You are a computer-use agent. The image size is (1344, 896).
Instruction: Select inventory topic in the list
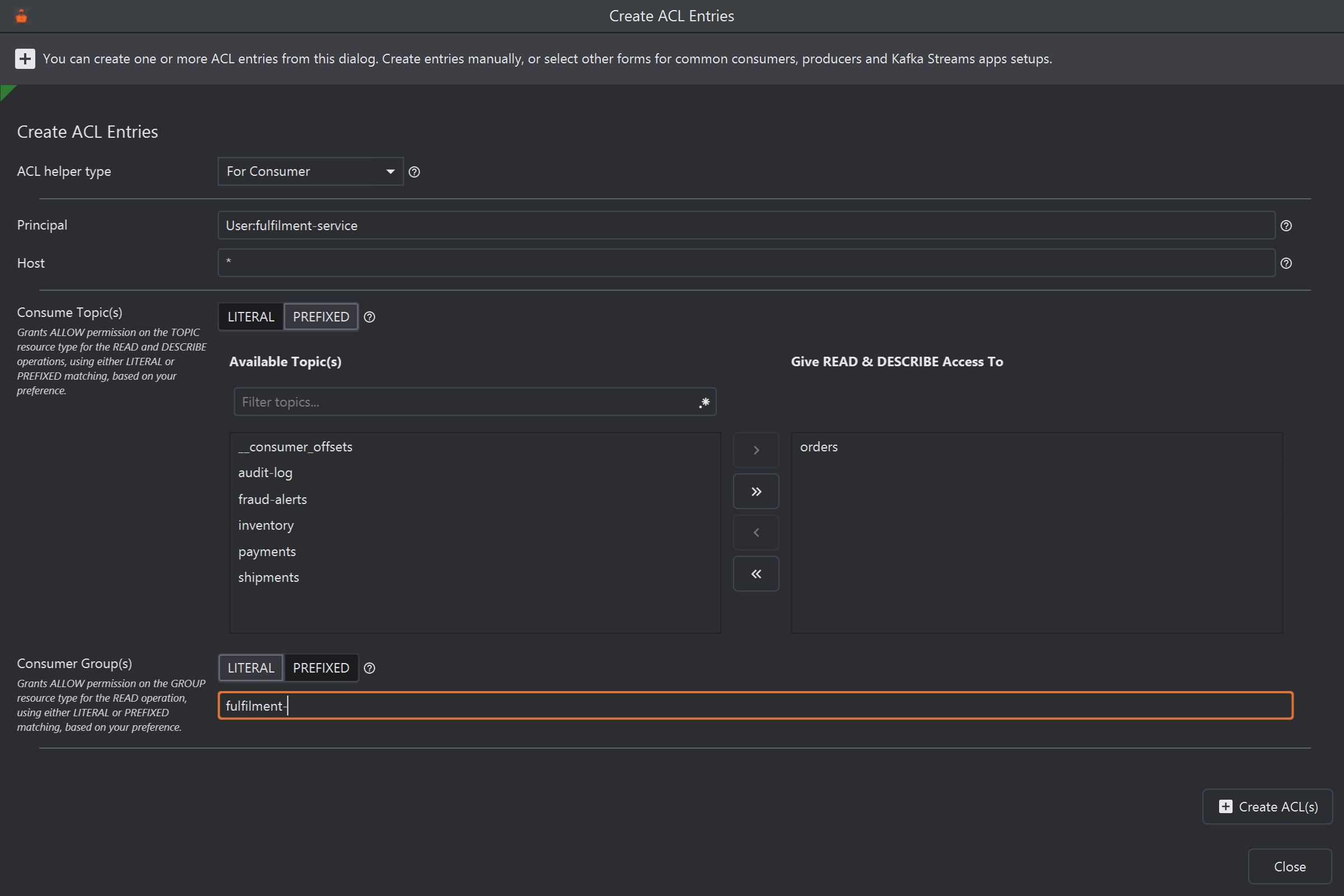click(475, 526)
